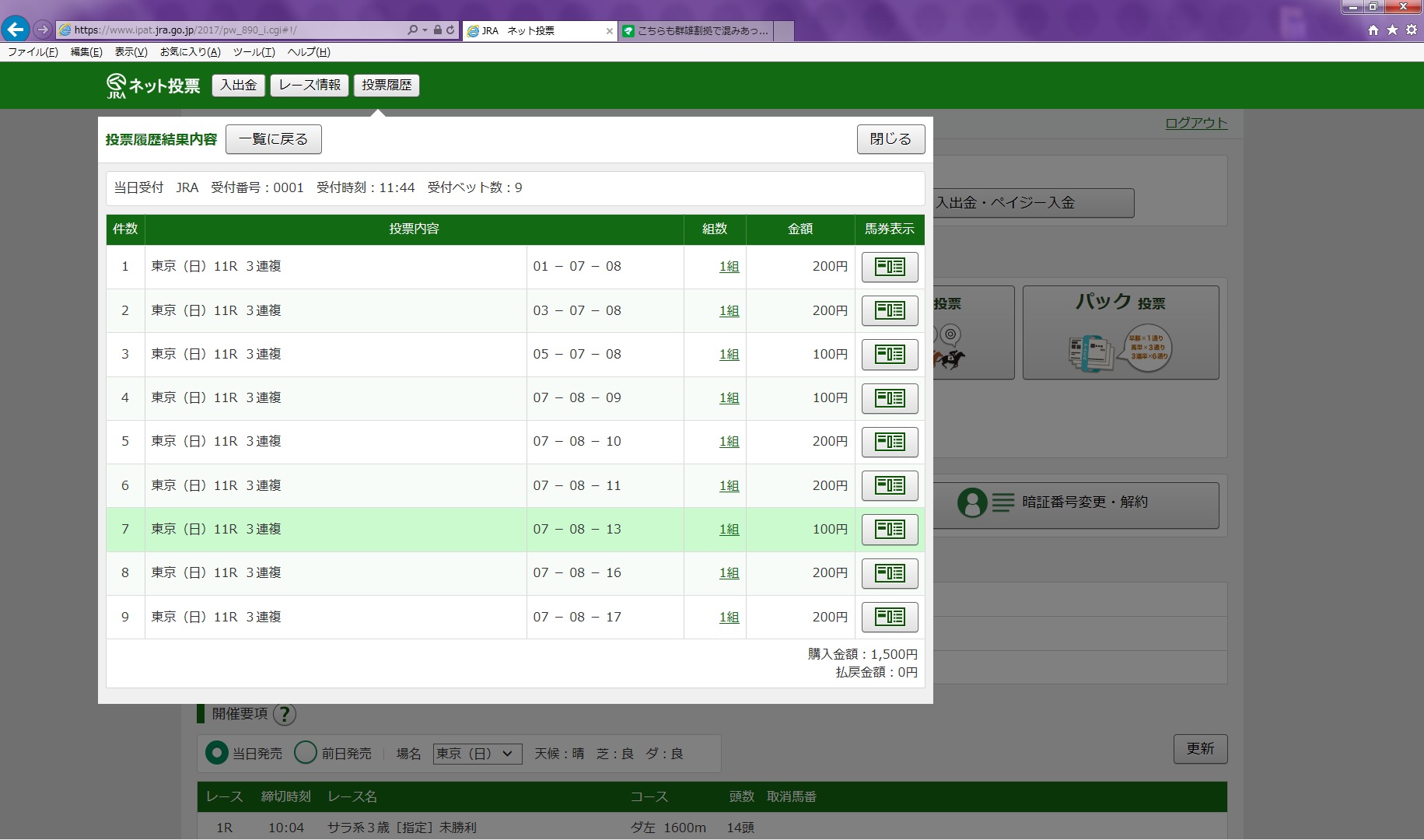Click the 一覧に戻る button
Image resolution: width=1424 pixels, height=840 pixels.
(273, 139)
